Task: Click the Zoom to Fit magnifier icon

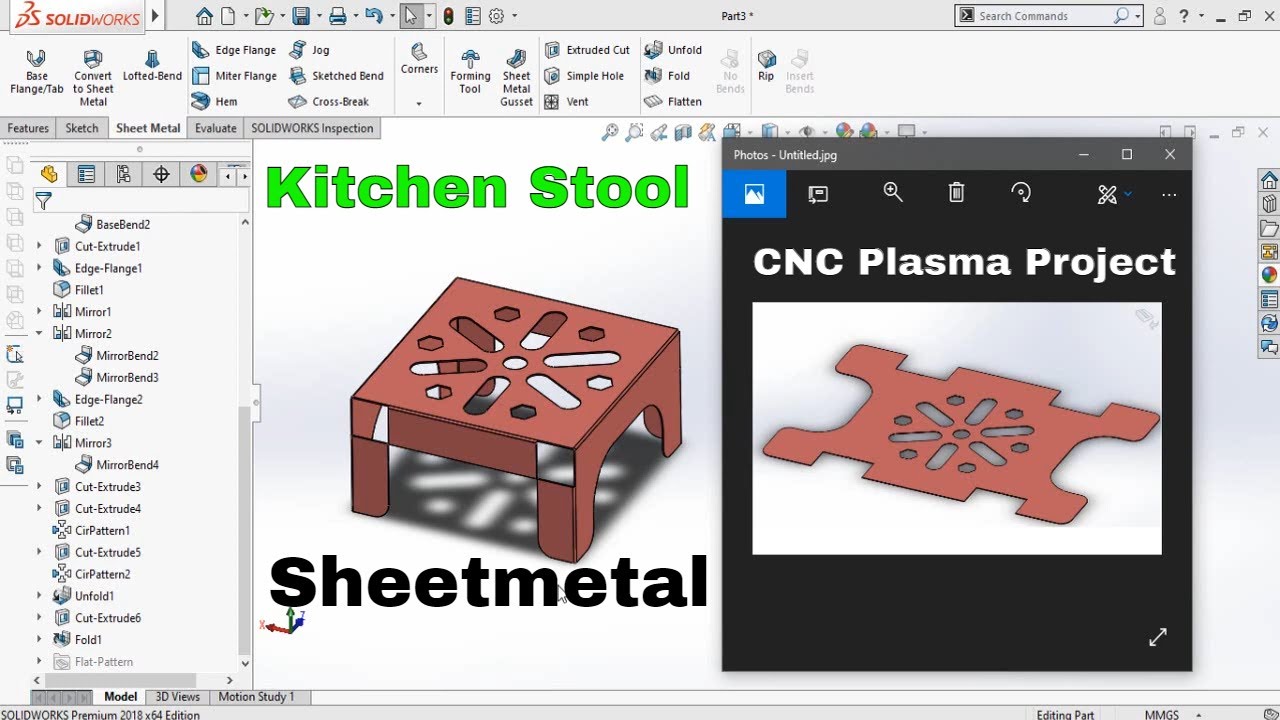Action: 609,132
